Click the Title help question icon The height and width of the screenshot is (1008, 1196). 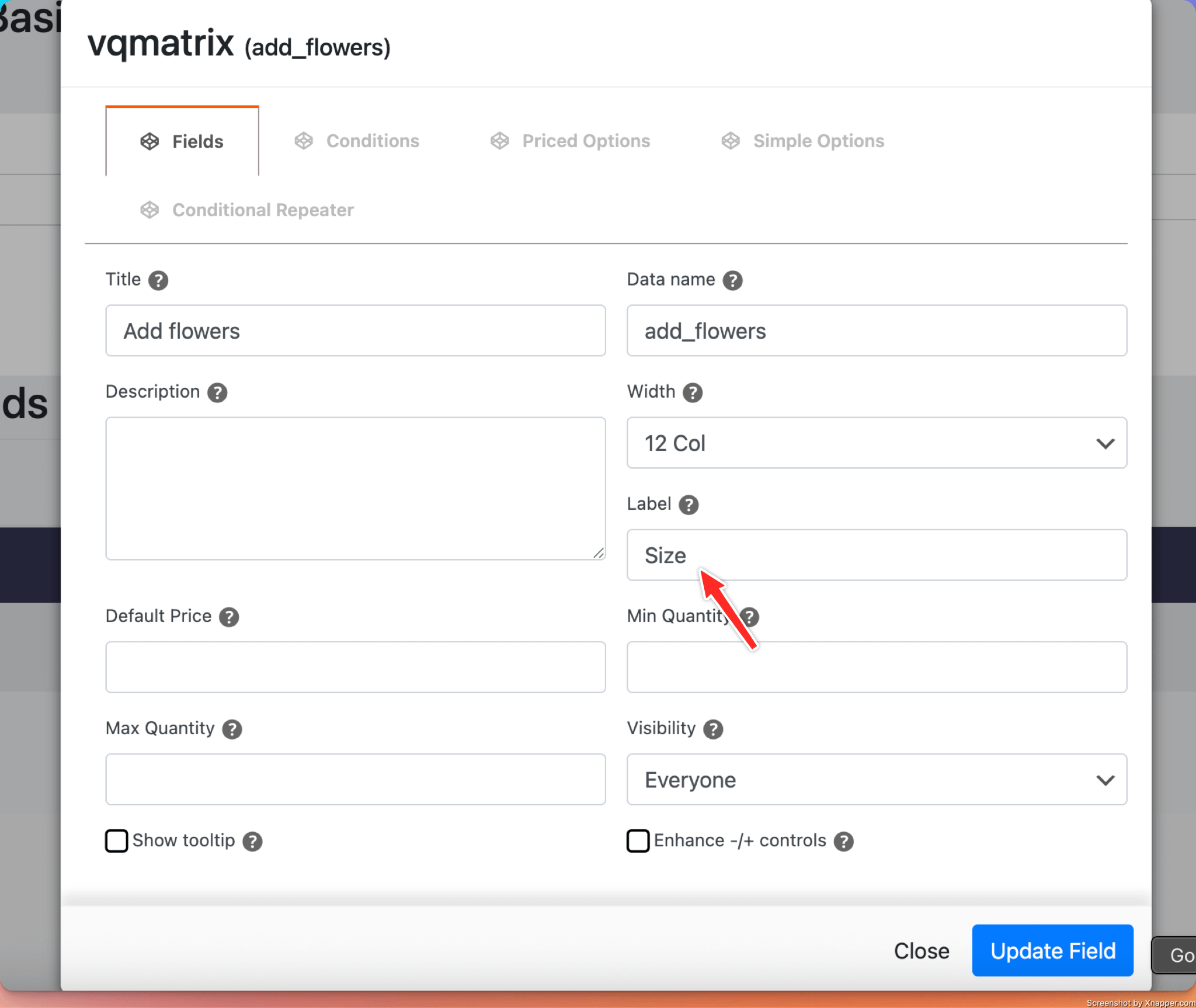click(158, 280)
